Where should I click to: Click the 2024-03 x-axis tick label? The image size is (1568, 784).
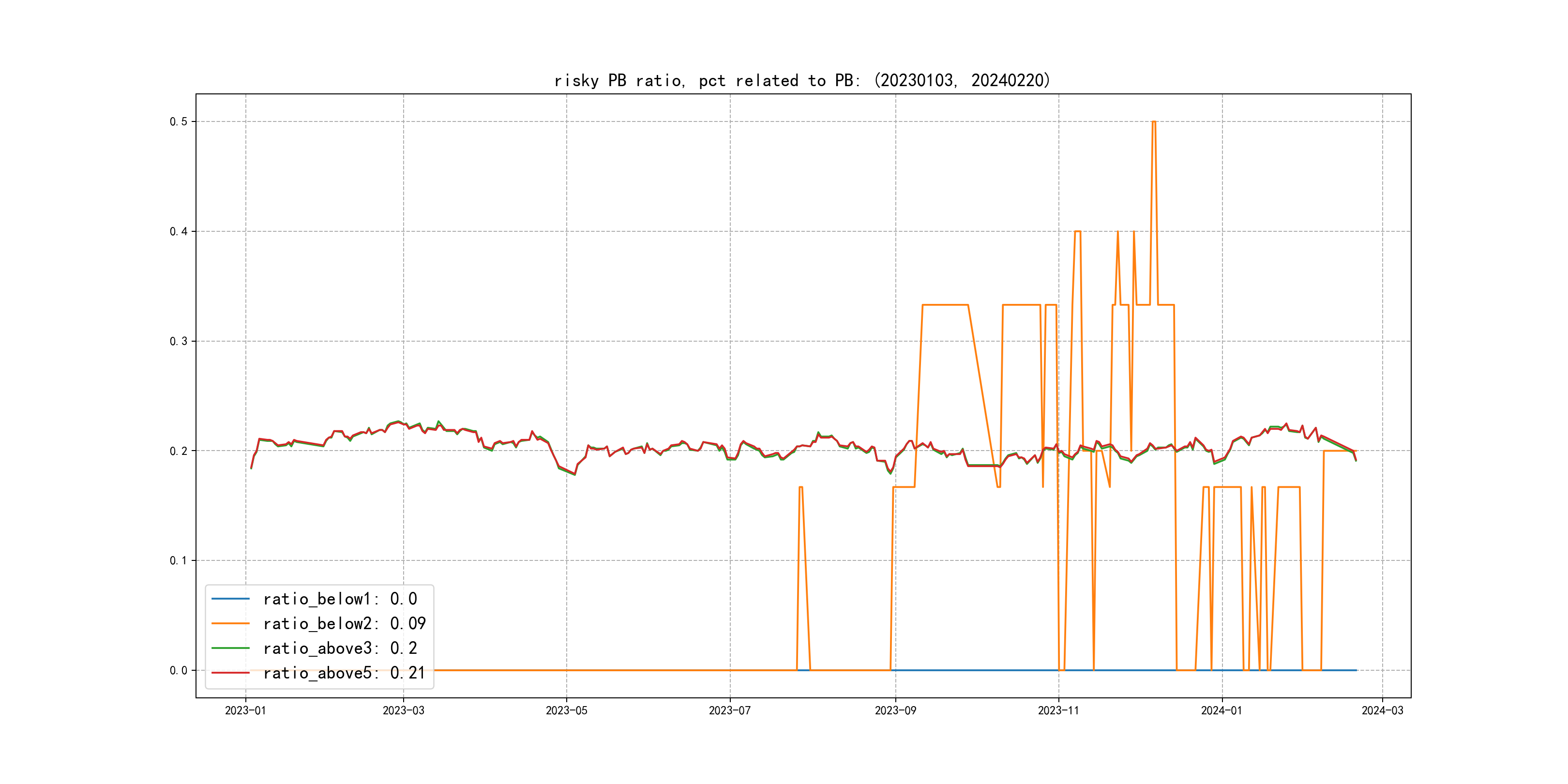coord(1382,710)
